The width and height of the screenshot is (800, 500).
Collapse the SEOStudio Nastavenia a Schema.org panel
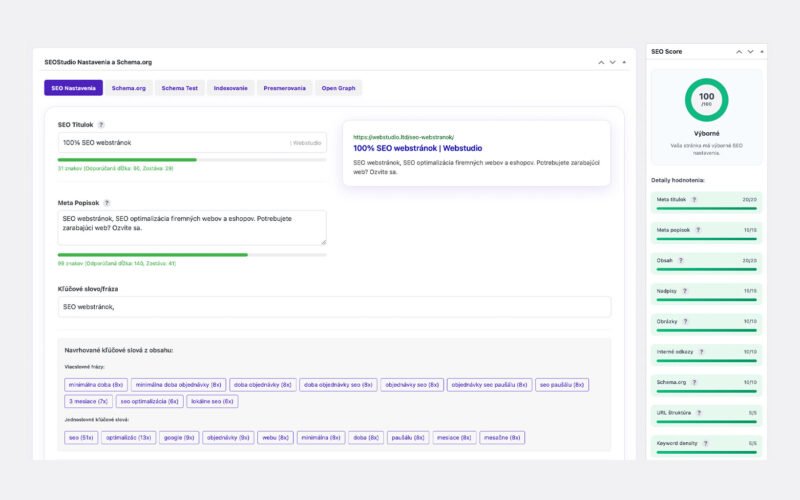point(624,62)
